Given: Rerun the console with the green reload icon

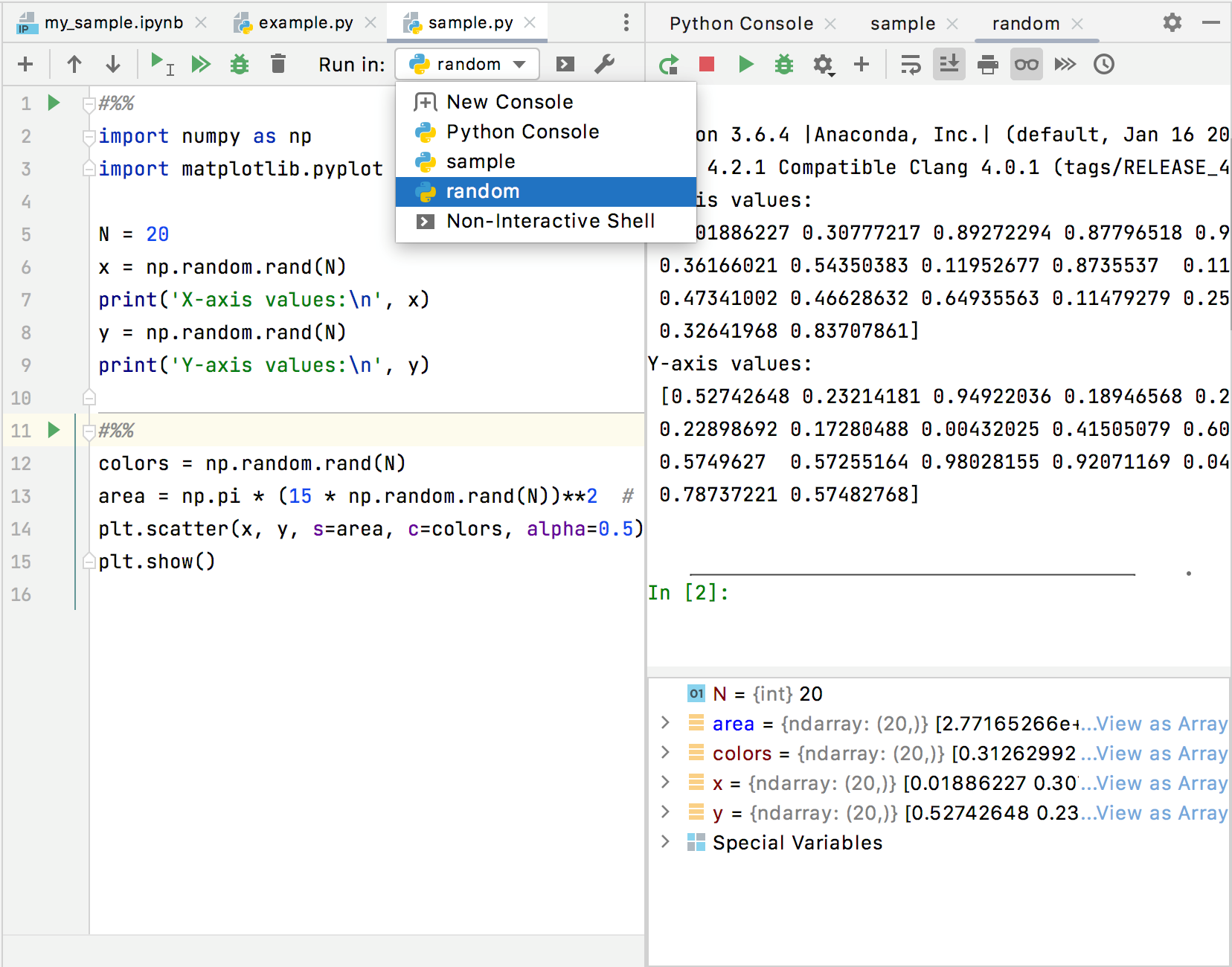Looking at the screenshot, I should [668, 65].
